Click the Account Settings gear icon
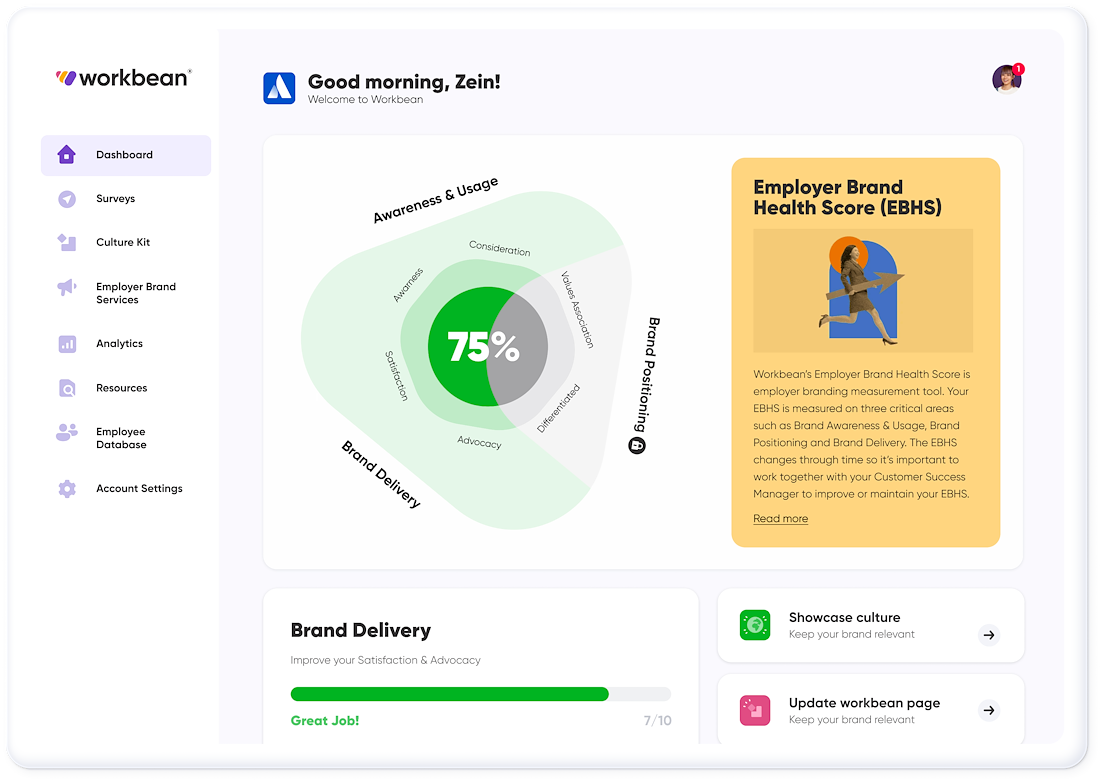Image resolution: width=1100 pixels, height=781 pixels. (67, 488)
